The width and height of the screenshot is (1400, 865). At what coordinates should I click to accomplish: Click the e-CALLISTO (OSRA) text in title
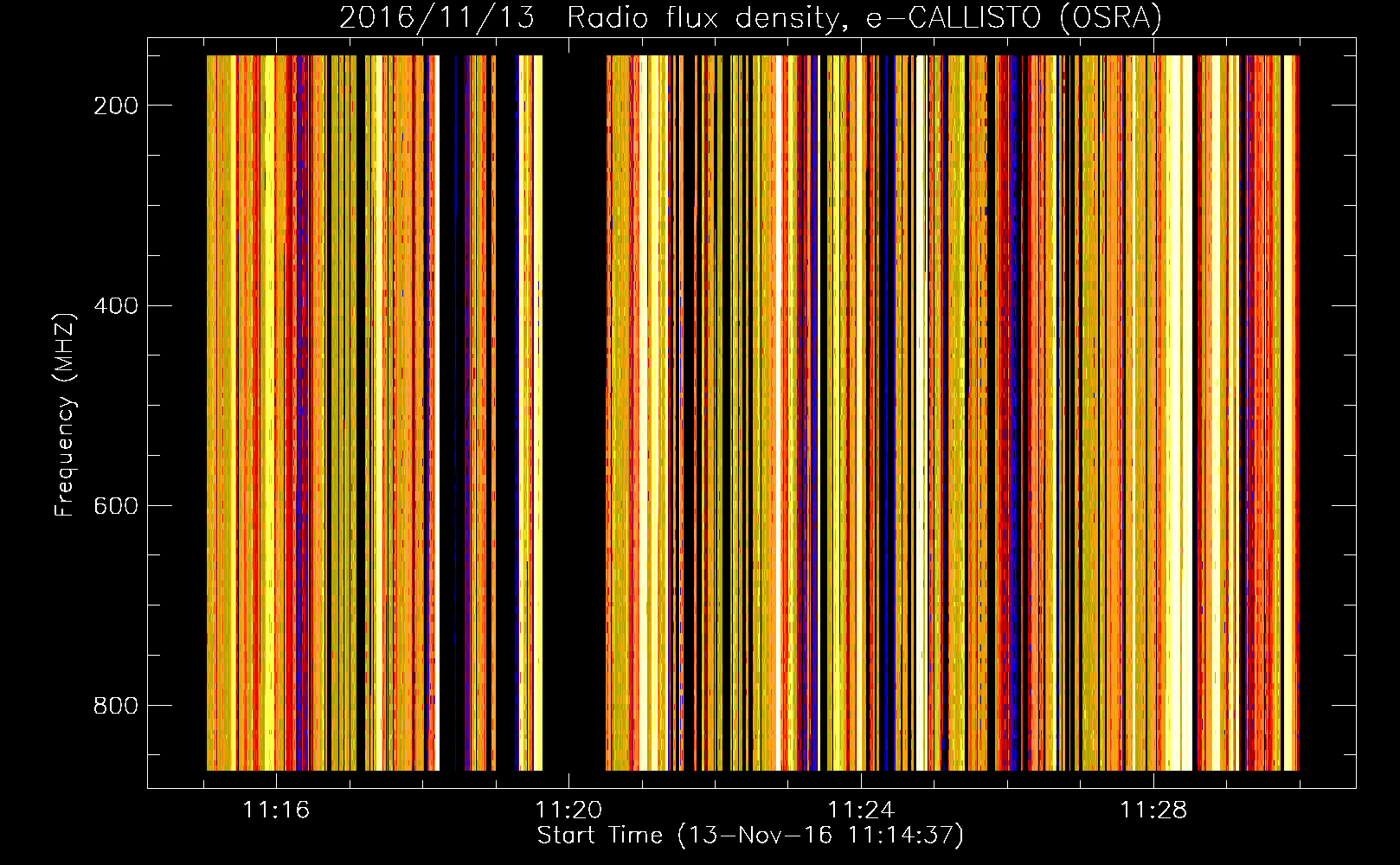[1014, 18]
